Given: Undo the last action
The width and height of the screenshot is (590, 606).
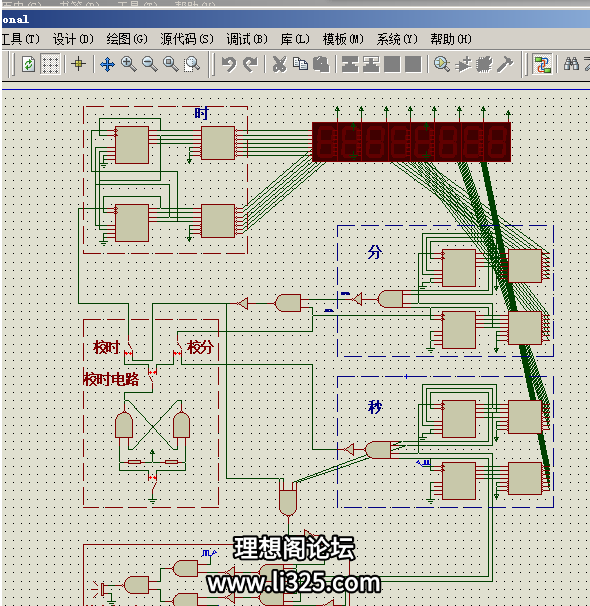Looking at the screenshot, I should click(x=229, y=64).
